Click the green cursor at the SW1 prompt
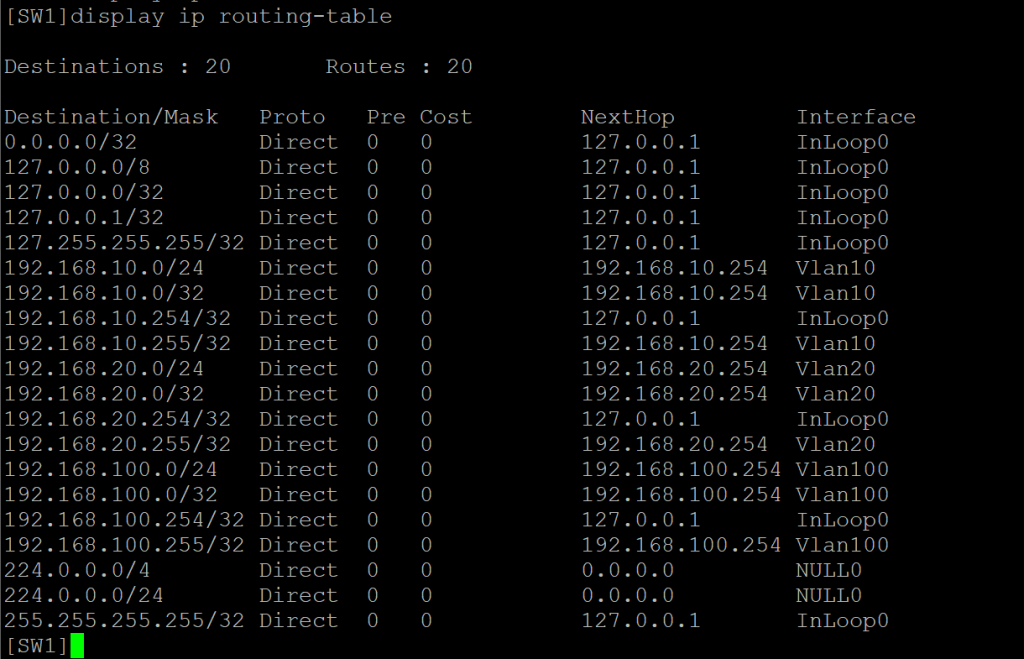Image resolution: width=1024 pixels, height=659 pixels. (x=77, y=646)
